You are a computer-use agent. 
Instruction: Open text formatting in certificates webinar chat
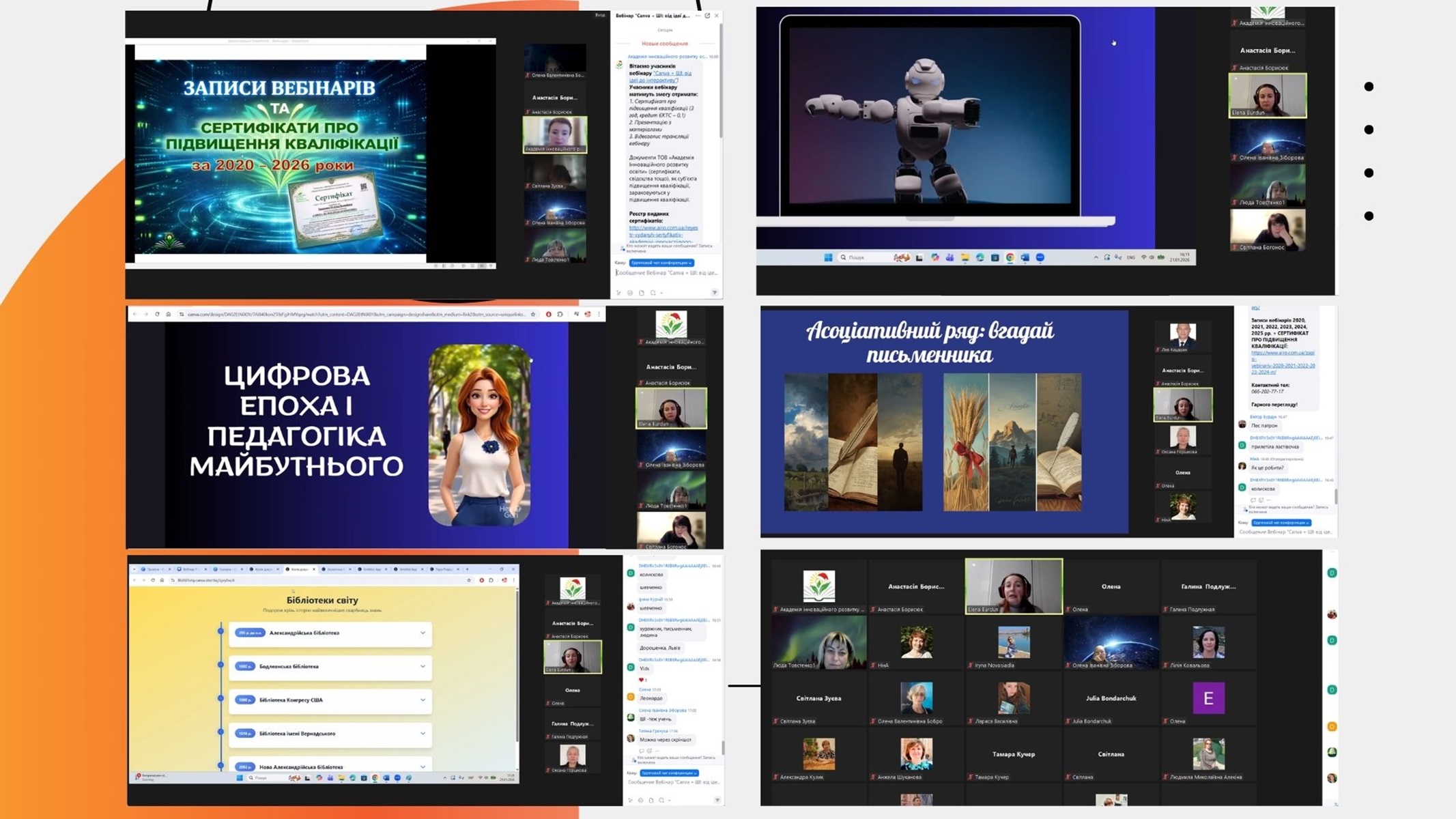point(618,293)
